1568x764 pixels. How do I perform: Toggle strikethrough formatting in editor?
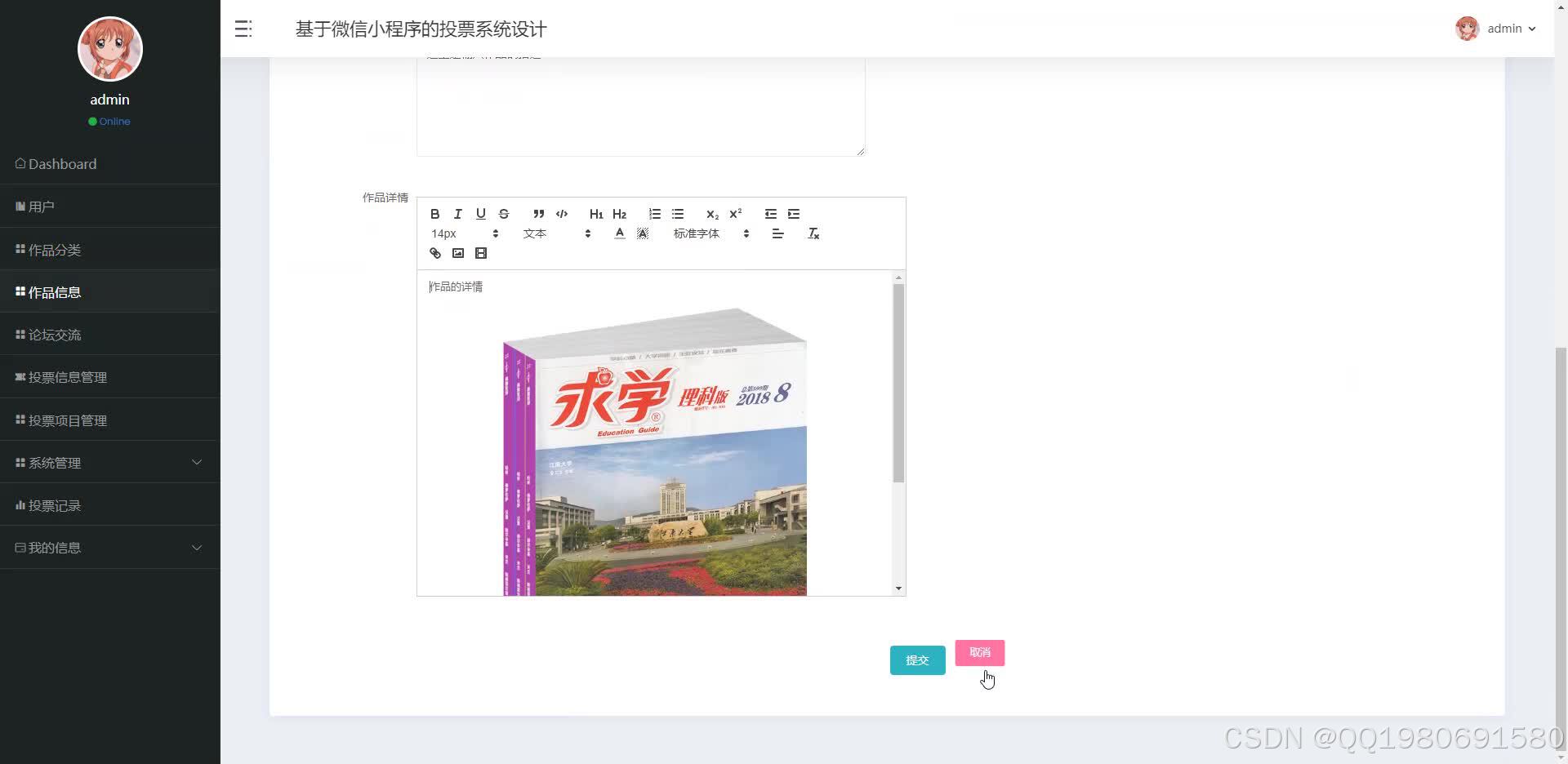[x=504, y=214]
